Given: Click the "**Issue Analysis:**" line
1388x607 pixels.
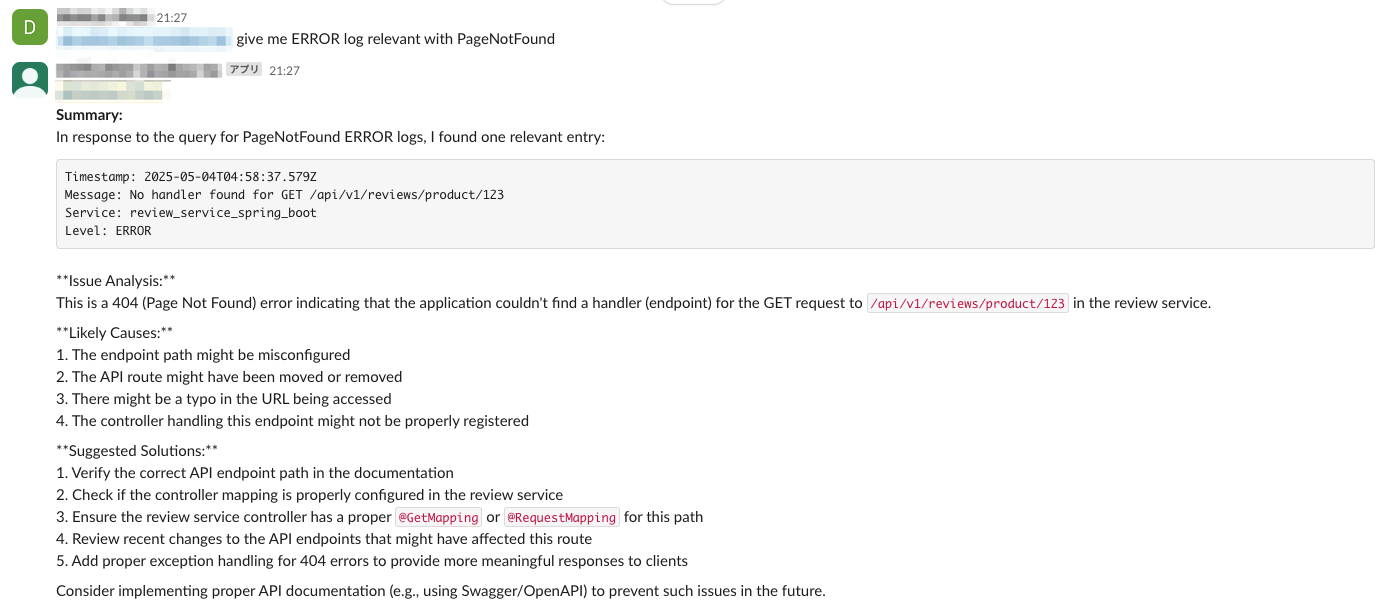Looking at the screenshot, I should [113, 280].
